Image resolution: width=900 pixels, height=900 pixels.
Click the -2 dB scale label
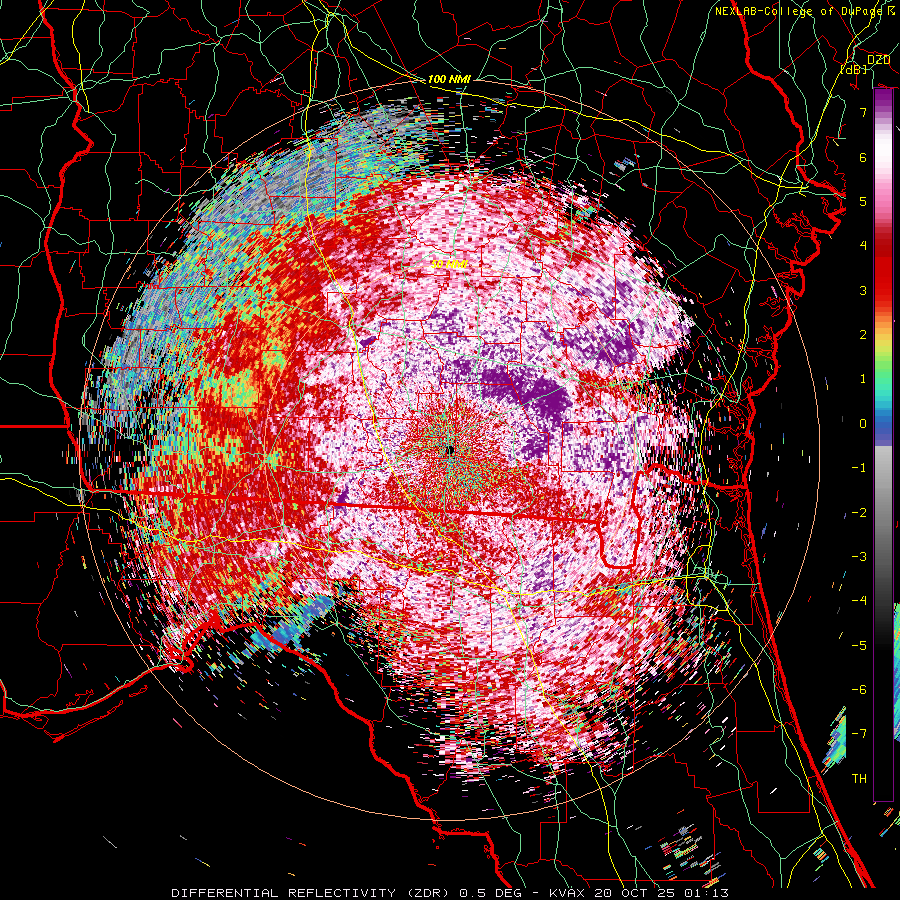(859, 513)
